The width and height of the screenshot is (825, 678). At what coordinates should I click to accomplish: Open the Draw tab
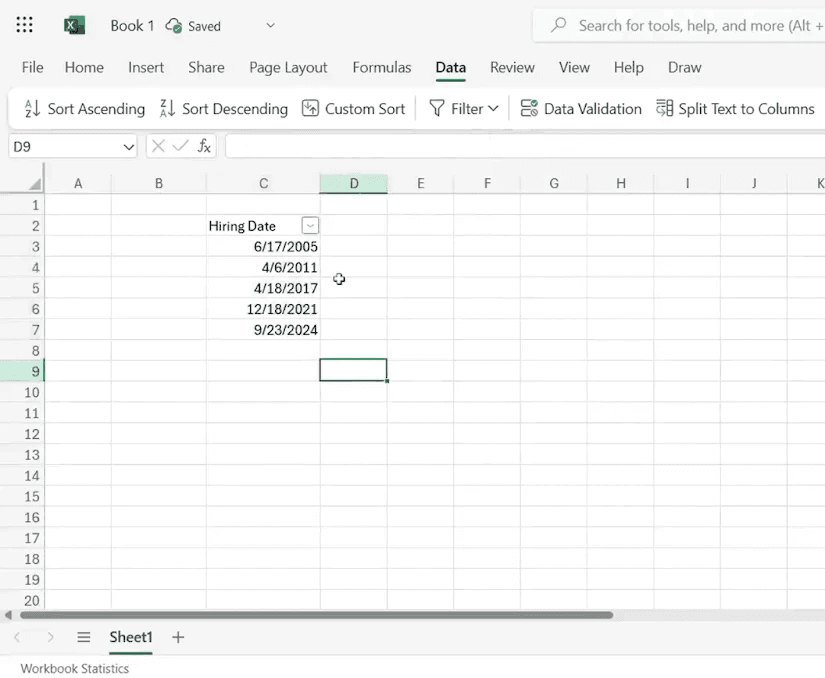pyautogui.click(x=684, y=67)
